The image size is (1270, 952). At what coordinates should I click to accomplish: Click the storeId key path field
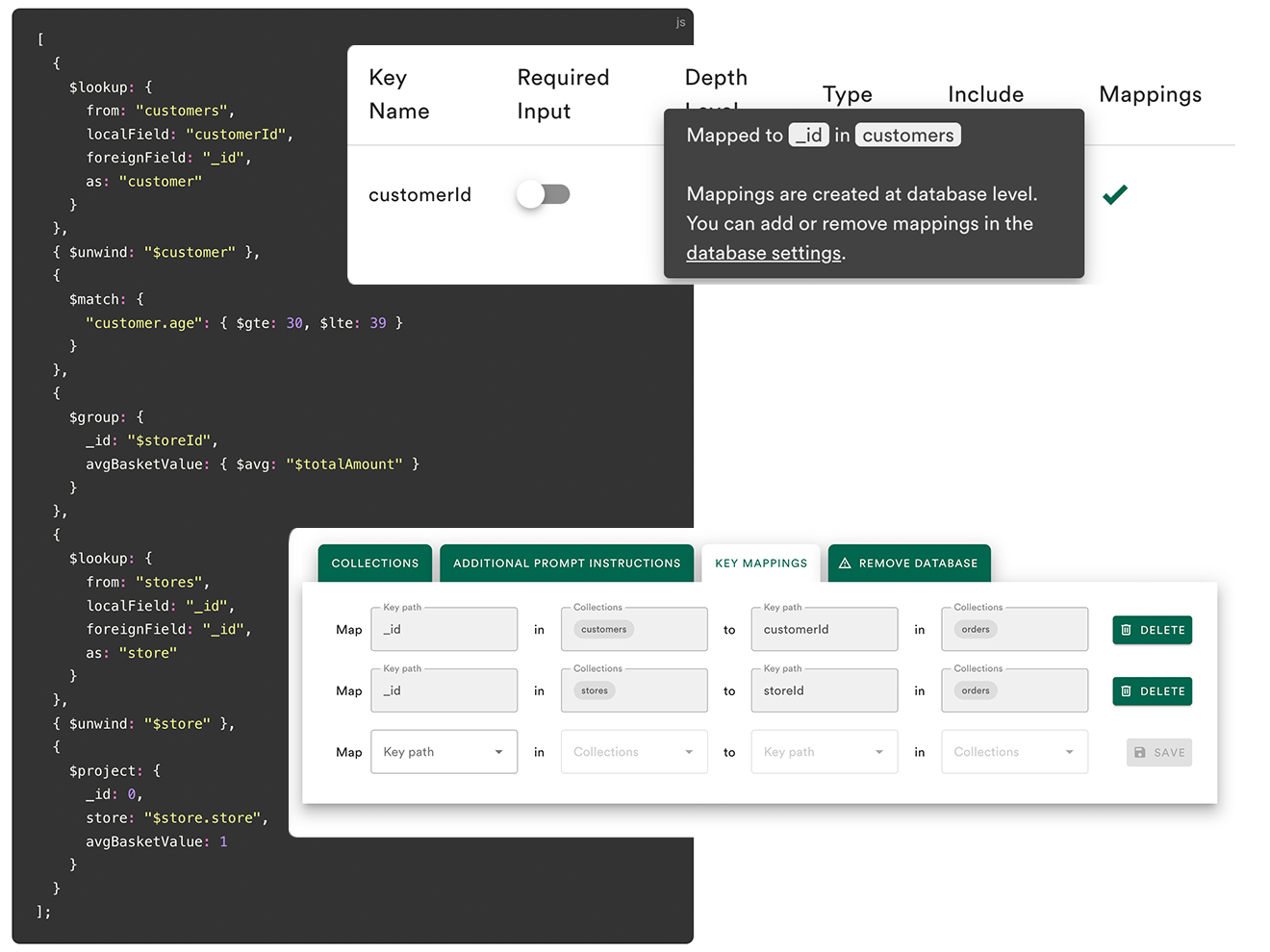[x=824, y=691]
